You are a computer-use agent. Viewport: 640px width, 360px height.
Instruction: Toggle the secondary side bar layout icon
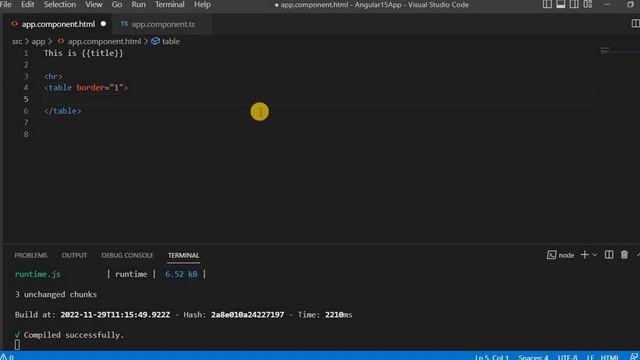tap(574, 4)
